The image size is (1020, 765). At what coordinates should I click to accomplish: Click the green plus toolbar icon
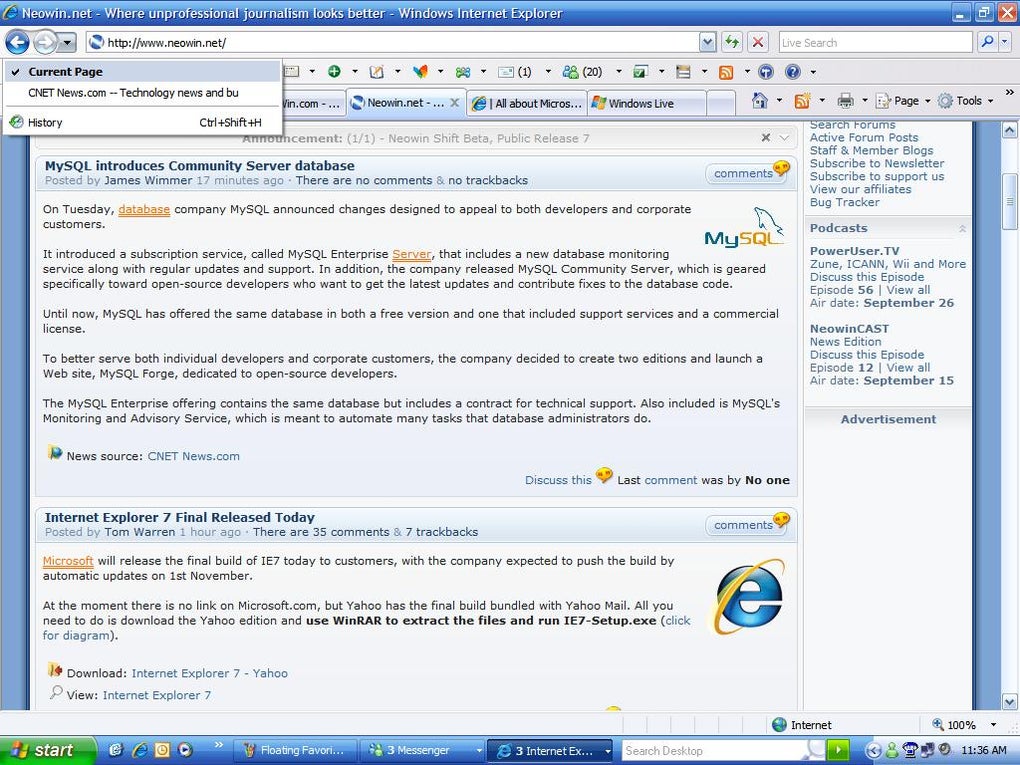pyautogui.click(x=334, y=72)
